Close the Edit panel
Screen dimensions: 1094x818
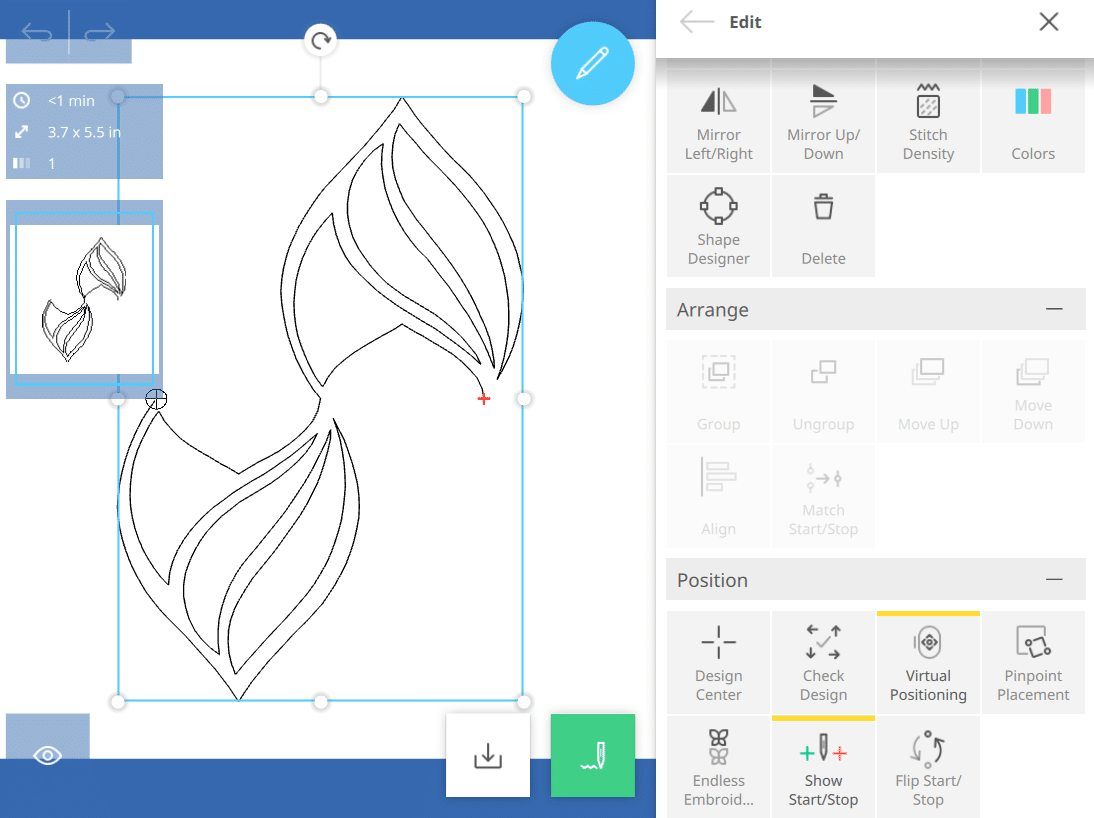(1049, 22)
